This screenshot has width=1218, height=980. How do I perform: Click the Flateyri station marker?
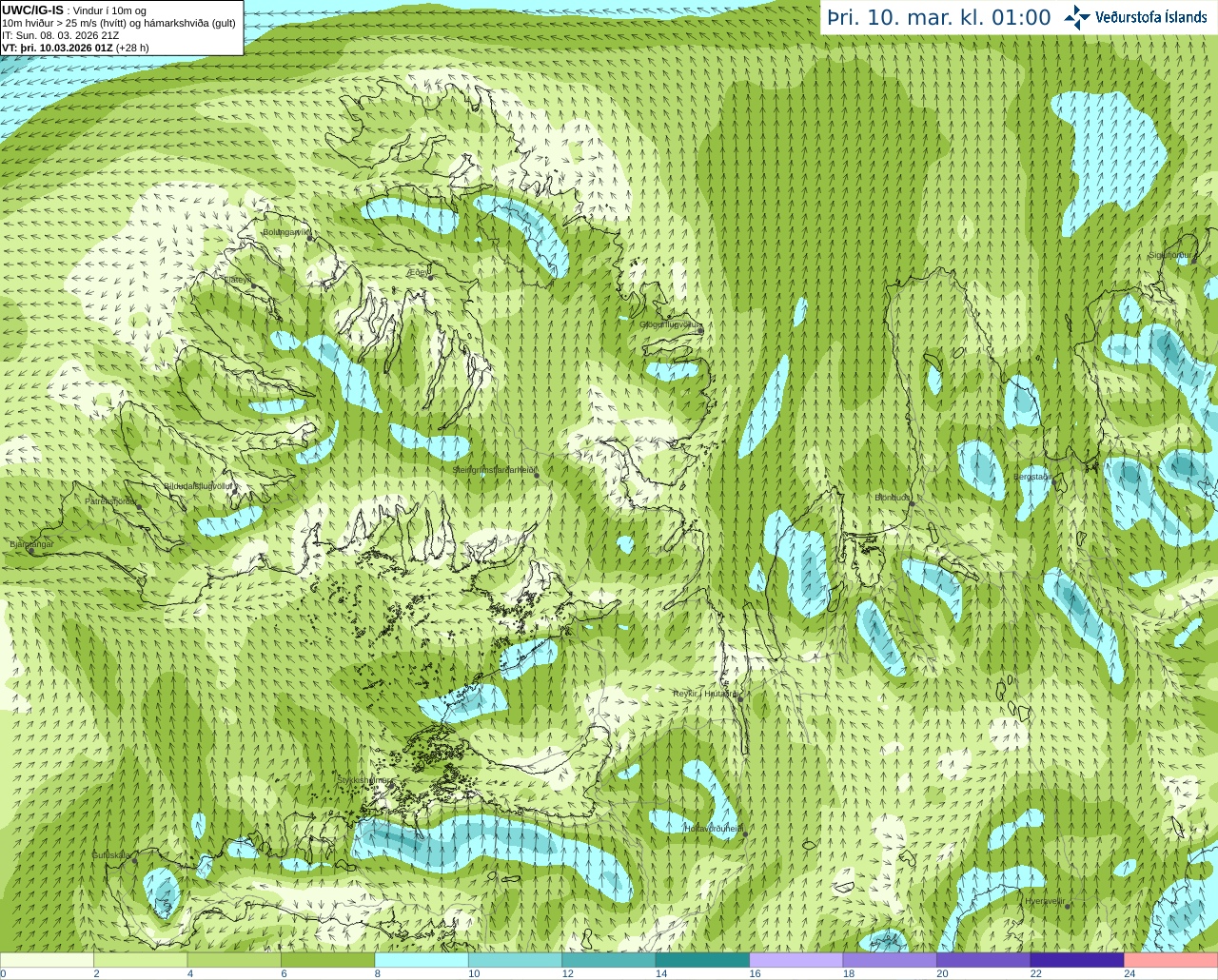click(255, 285)
